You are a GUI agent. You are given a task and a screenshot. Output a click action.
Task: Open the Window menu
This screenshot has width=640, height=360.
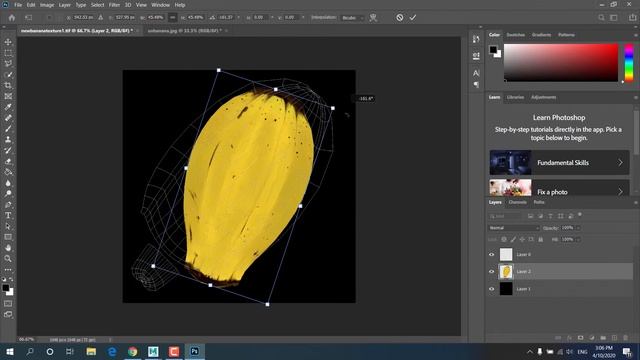160,5
